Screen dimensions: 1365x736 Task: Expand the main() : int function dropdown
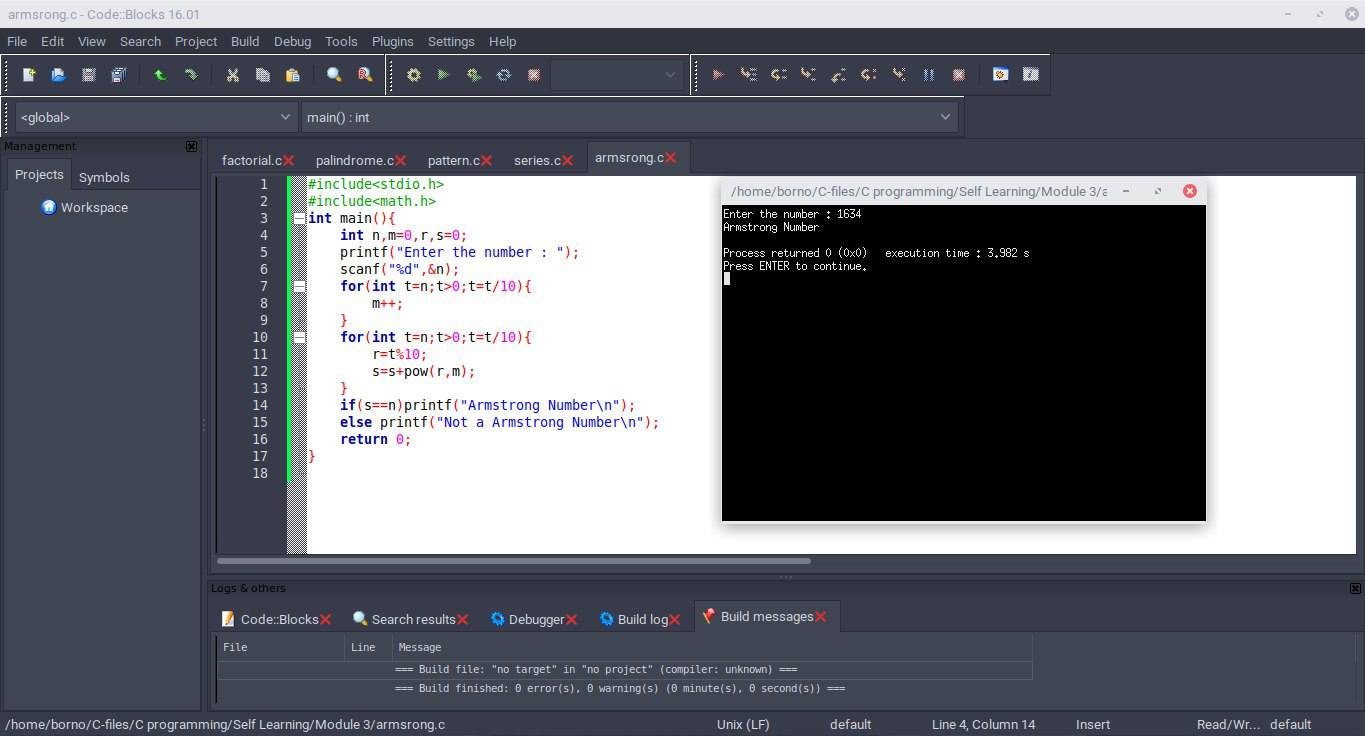[629, 117]
